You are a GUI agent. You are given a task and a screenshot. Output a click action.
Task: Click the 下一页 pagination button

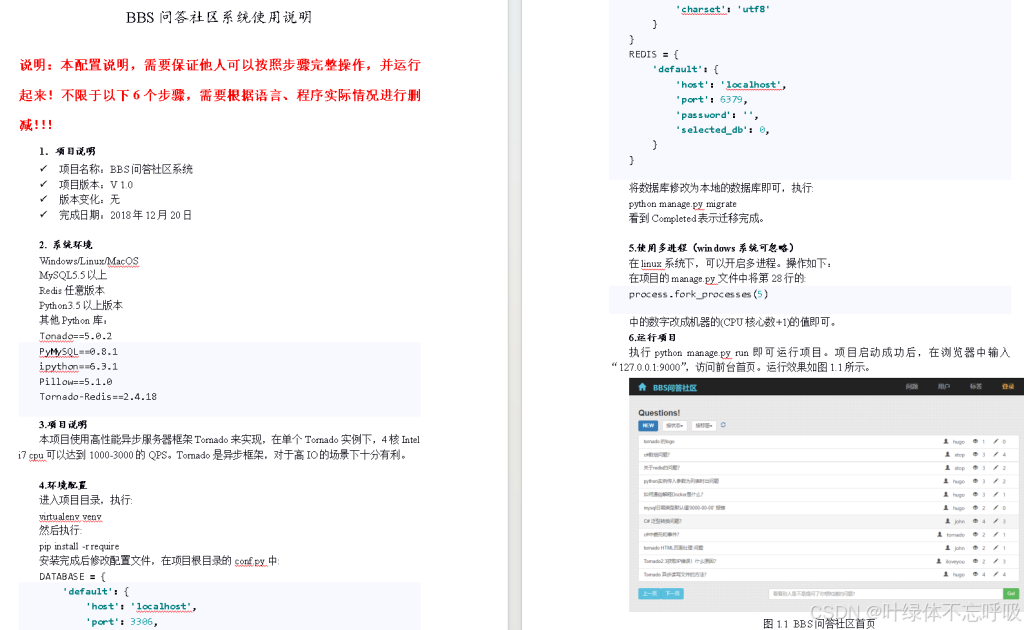coord(672,593)
